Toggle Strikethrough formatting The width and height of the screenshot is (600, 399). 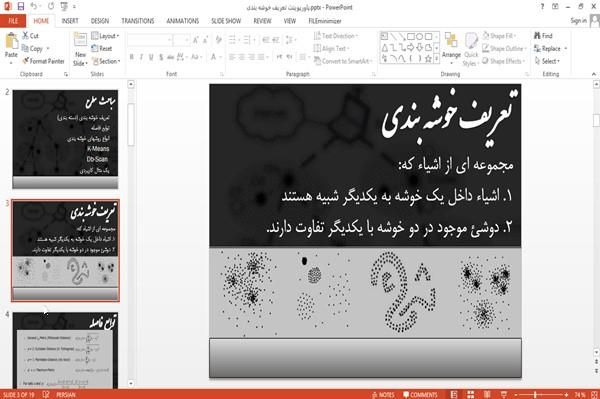(x=171, y=57)
